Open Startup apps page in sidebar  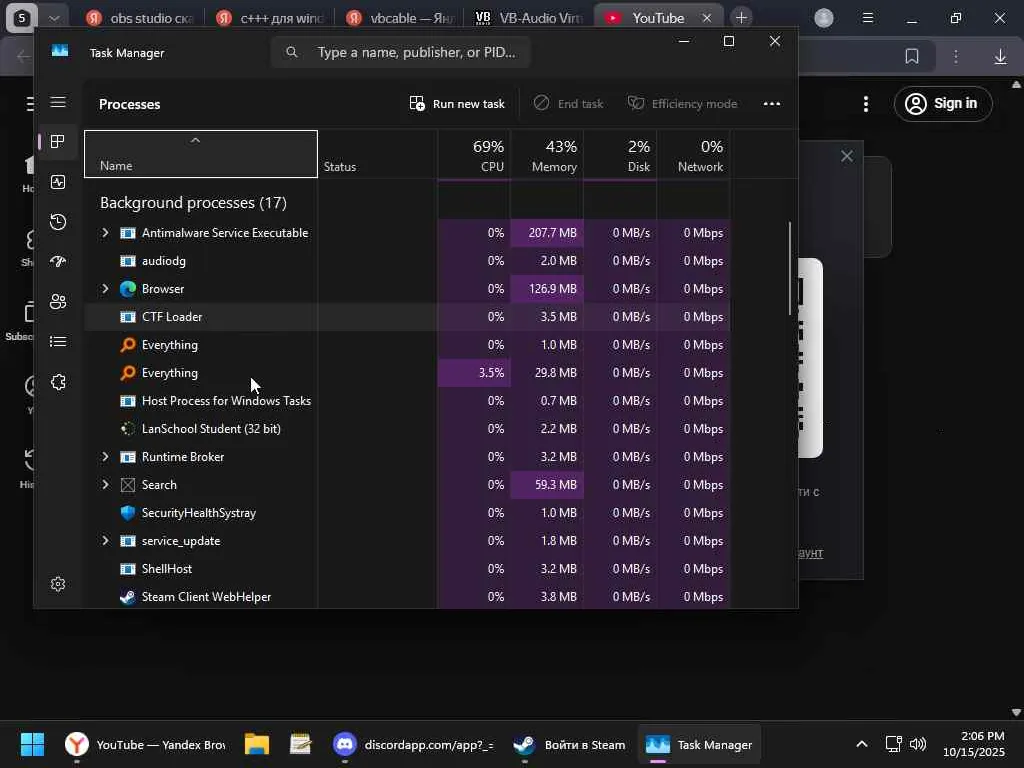[x=58, y=262]
